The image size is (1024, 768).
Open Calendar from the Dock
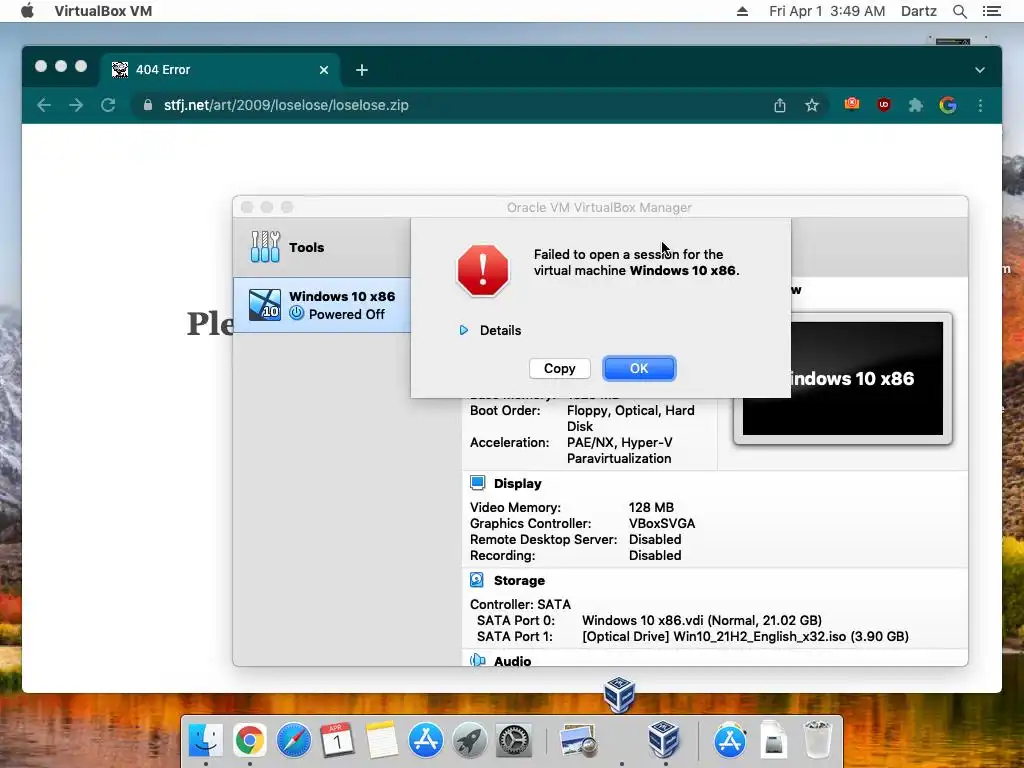click(x=337, y=741)
